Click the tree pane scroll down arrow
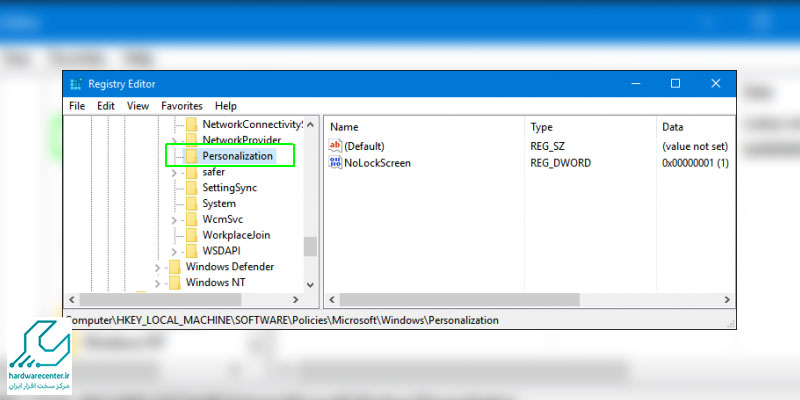Viewport: 800px width, 400px height. click(310, 283)
